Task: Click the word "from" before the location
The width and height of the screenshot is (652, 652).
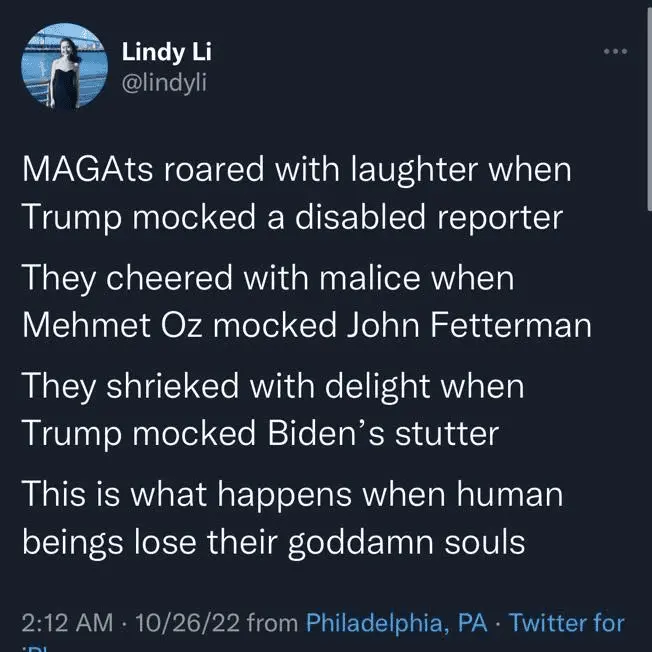Action: pyautogui.click(x=272, y=623)
